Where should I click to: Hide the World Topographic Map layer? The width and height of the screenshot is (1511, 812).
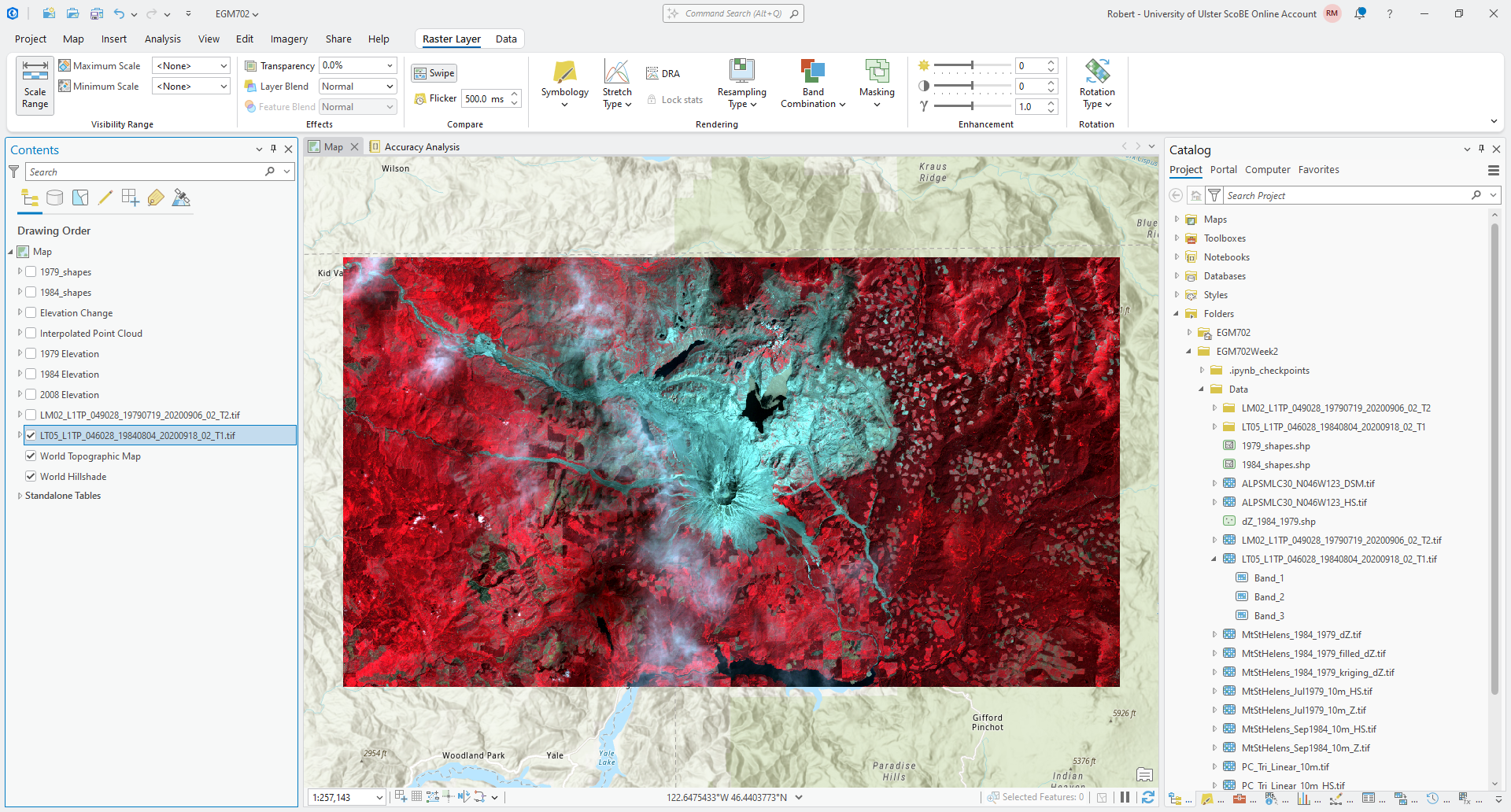click(x=31, y=456)
